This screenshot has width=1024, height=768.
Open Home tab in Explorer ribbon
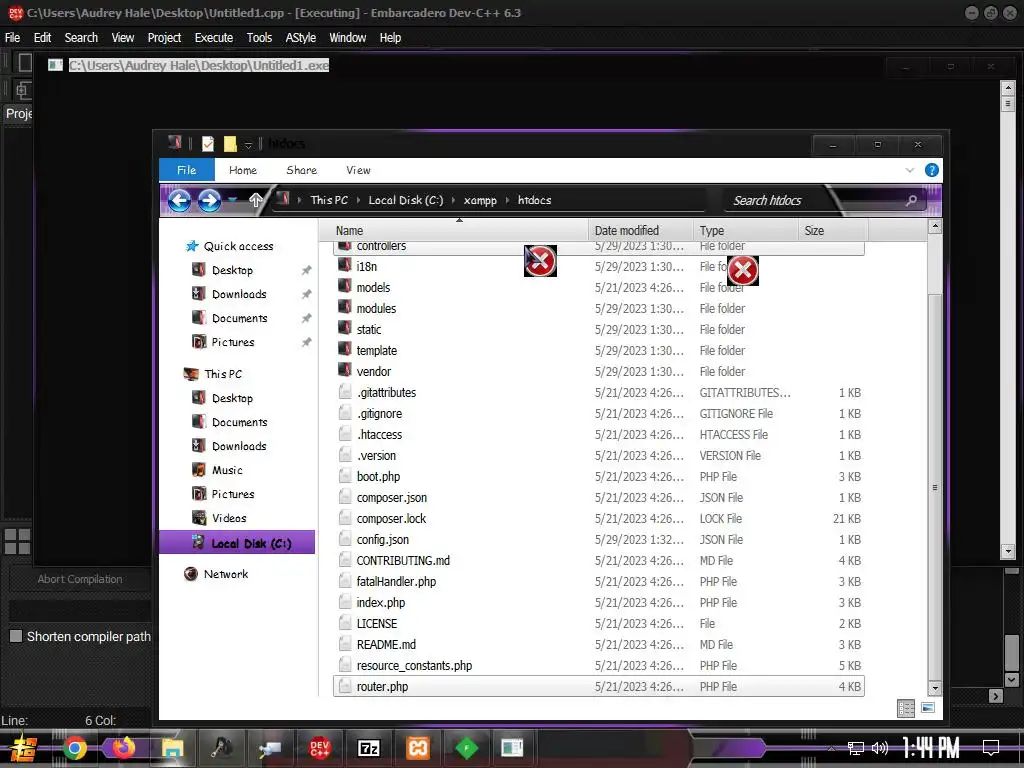point(243,170)
